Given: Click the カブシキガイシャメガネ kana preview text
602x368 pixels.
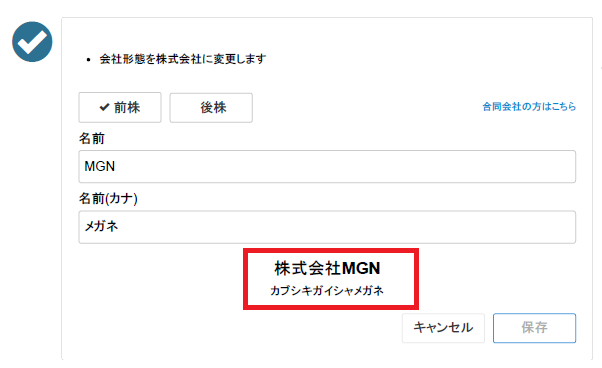Looking at the screenshot, I should pos(327,290).
